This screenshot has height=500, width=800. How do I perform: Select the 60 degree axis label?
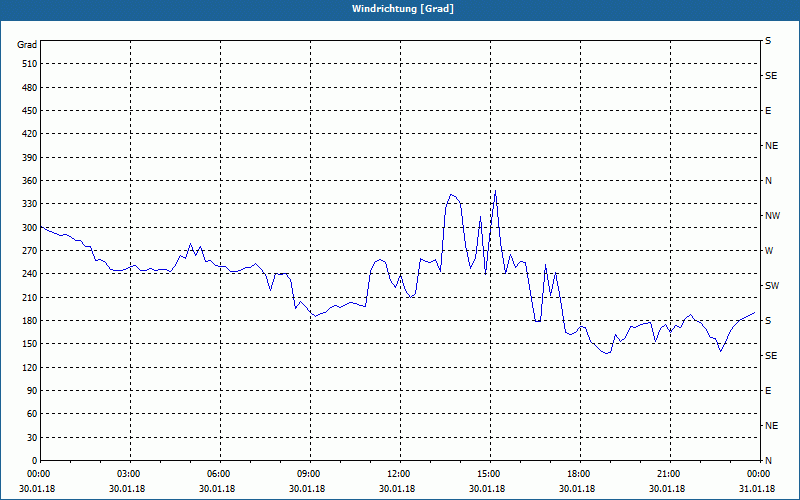pyautogui.click(x=32, y=414)
